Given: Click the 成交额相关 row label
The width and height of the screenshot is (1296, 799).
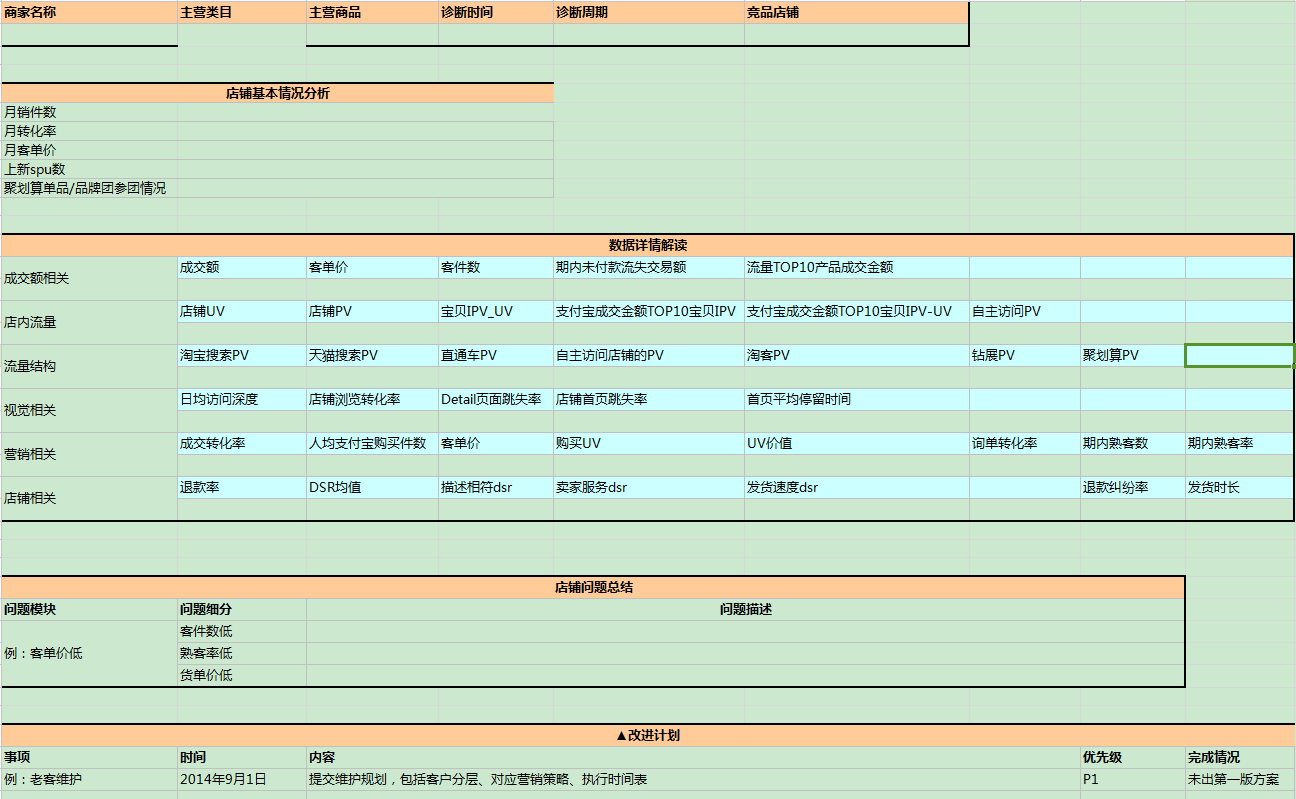Looking at the screenshot, I should click(x=89, y=278).
